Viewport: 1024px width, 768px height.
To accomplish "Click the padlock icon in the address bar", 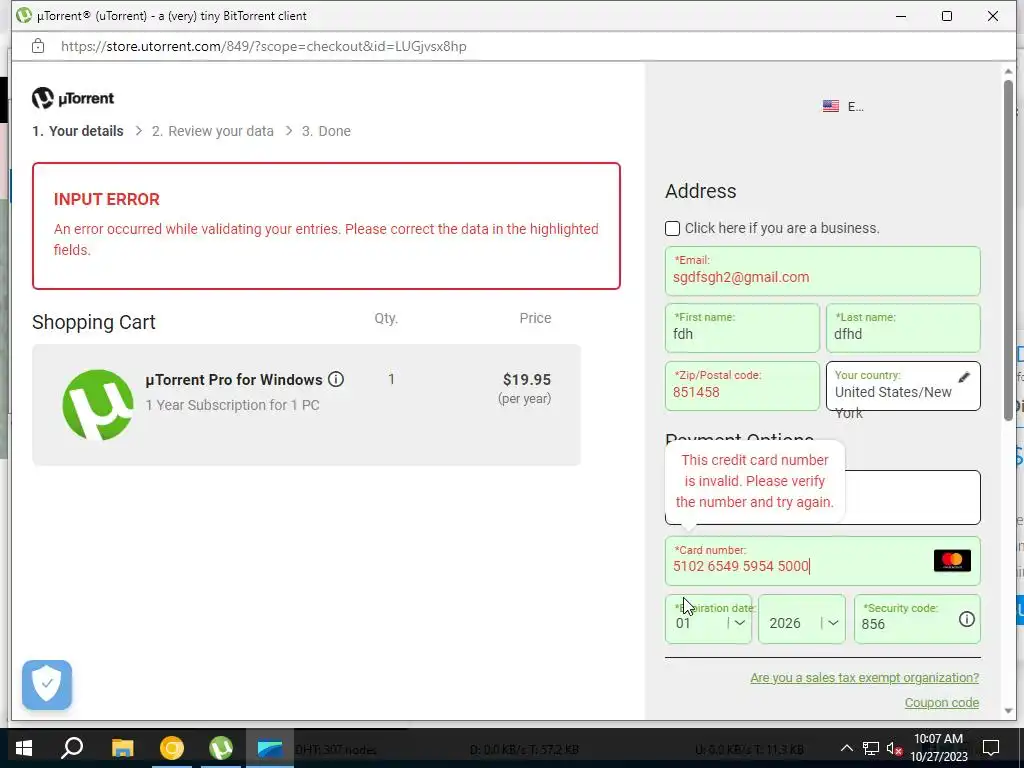I will coord(38,46).
